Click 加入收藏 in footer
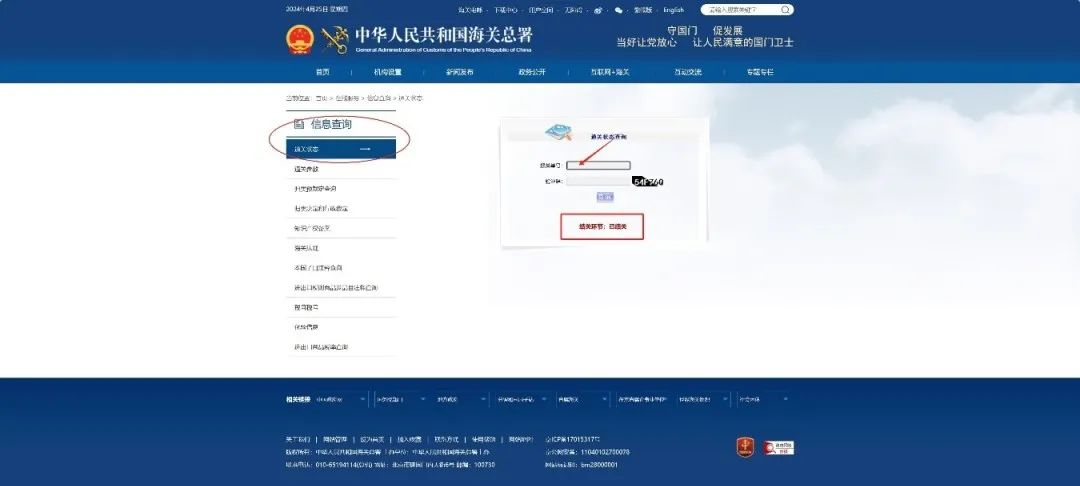The image size is (1080, 486). (x=409, y=439)
